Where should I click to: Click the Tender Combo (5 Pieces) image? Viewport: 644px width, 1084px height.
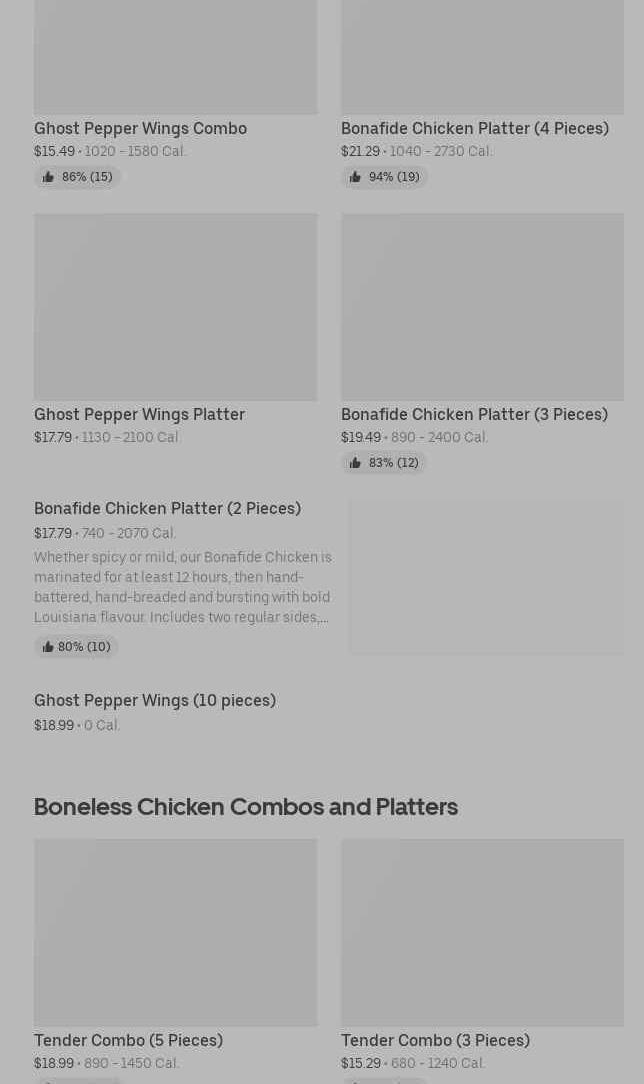pyautogui.click(x=175, y=932)
